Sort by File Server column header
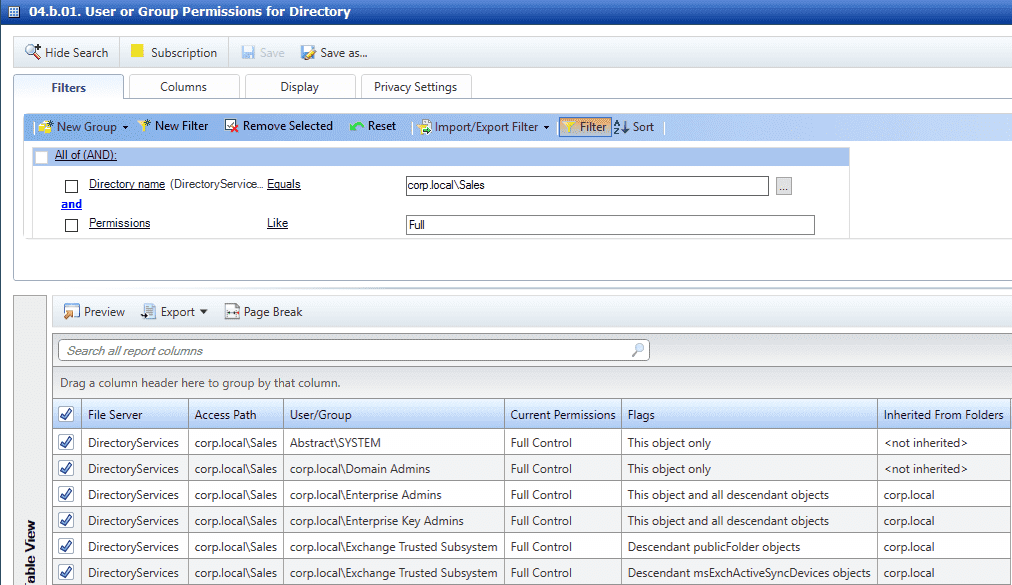This screenshot has width=1012, height=585. click(x=135, y=415)
